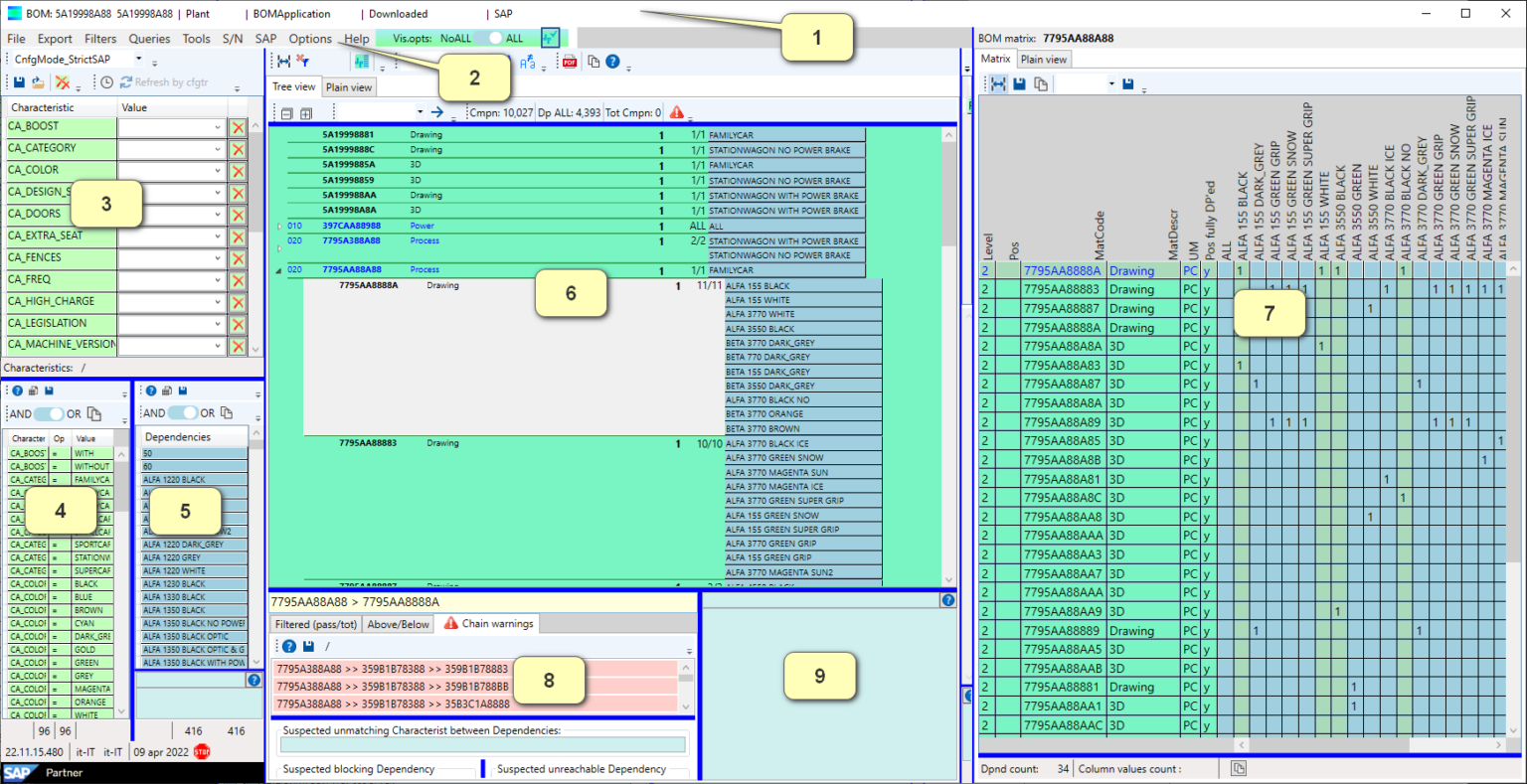
Task: Click the fit-column-width icon in the tree toolbar
Action: (283, 62)
